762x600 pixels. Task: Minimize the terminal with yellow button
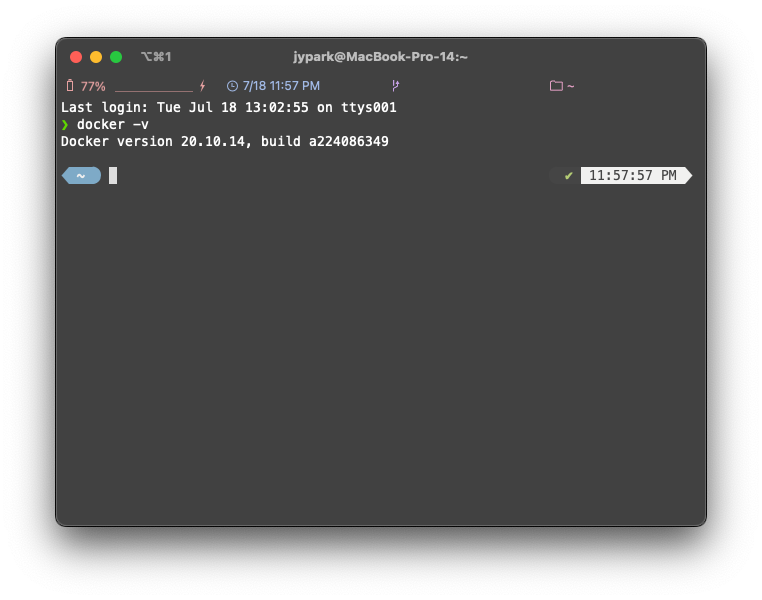96,57
